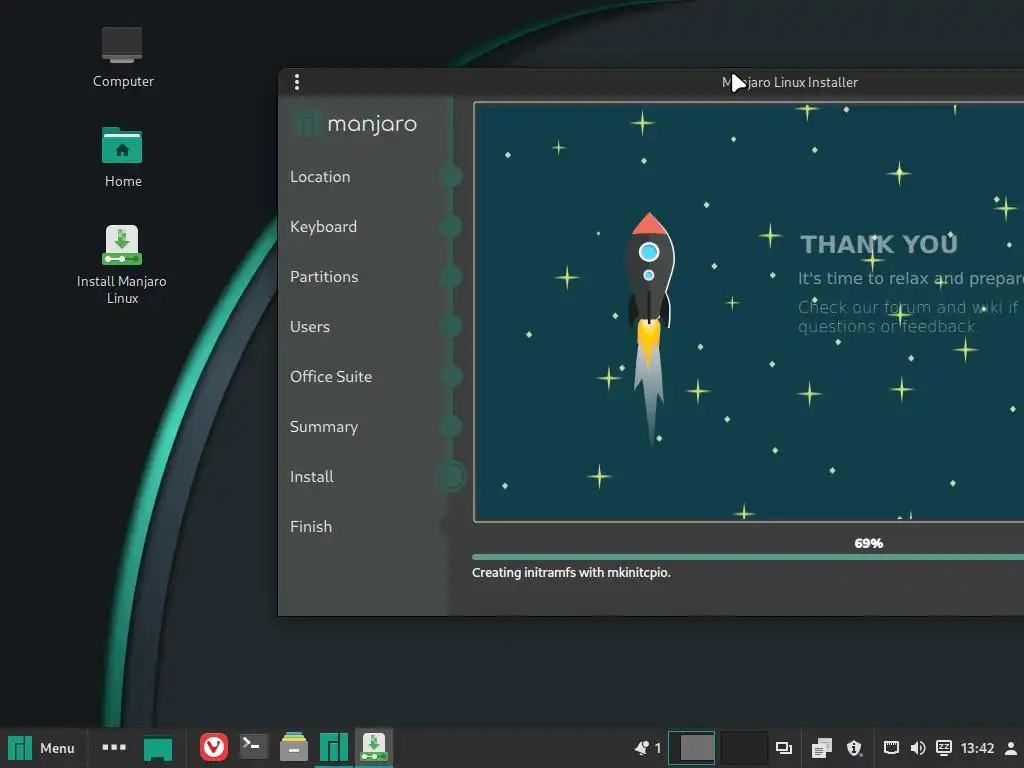Click the window list tray icon
This screenshot has width=1024, height=768.
point(784,748)
